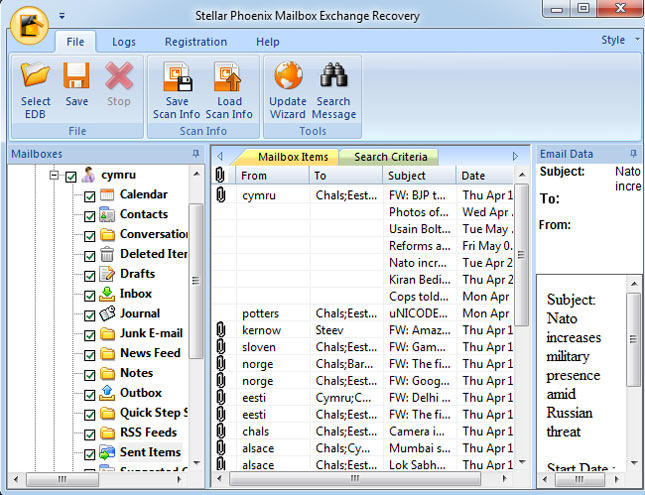Open the Update Wizard globe icon
Viewport: 645px width, 495px height.
(288, 75)
